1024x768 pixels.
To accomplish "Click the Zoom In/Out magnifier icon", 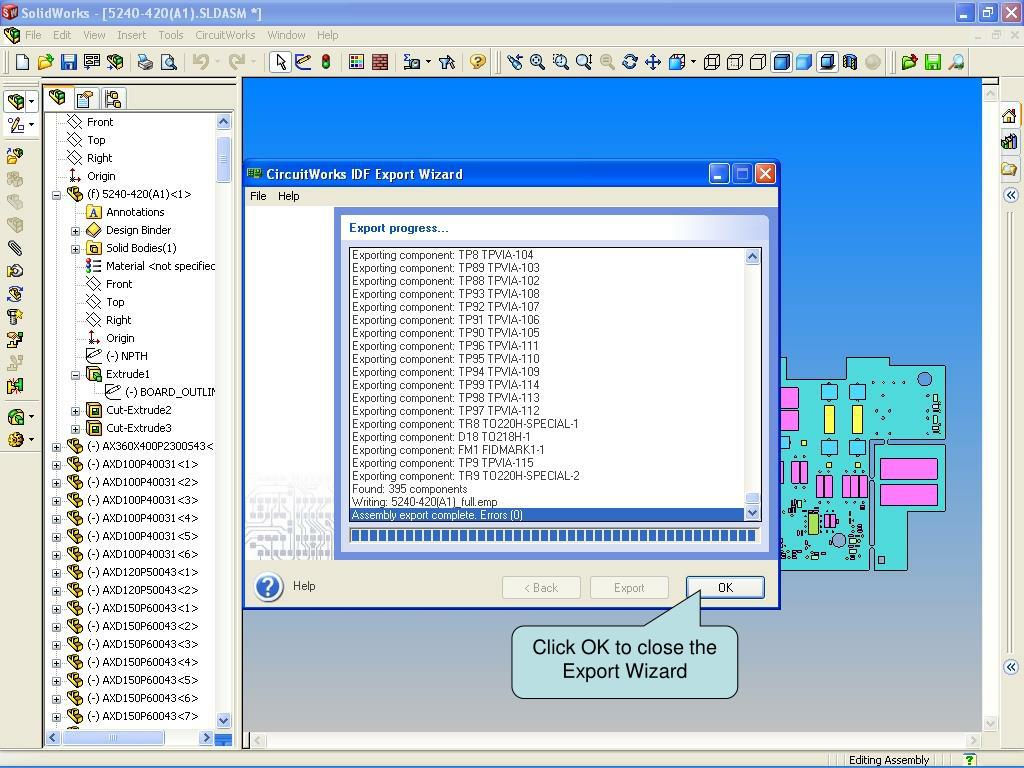I will click(584, 62).
